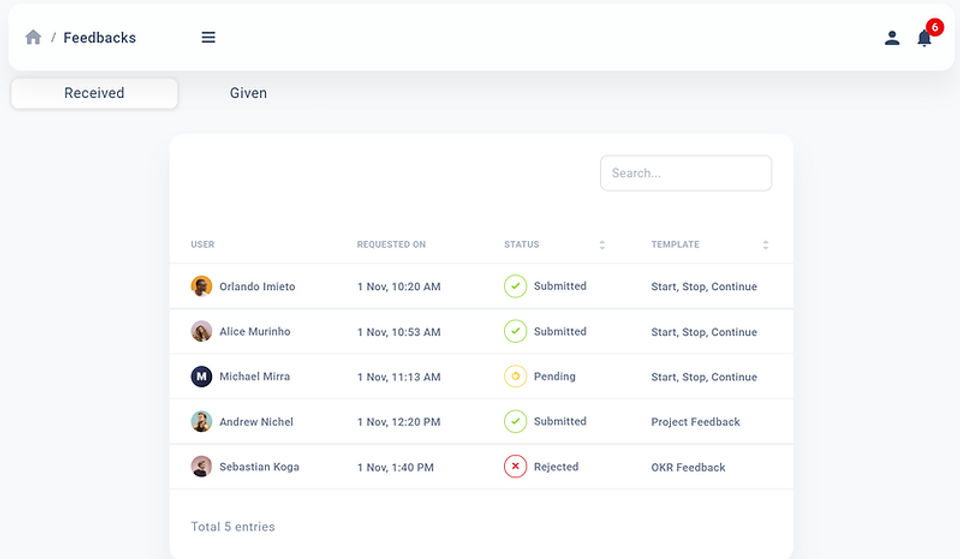Sort the table by Template column arrows
This screenshot has height=559, width=960.
pos(765,245)
